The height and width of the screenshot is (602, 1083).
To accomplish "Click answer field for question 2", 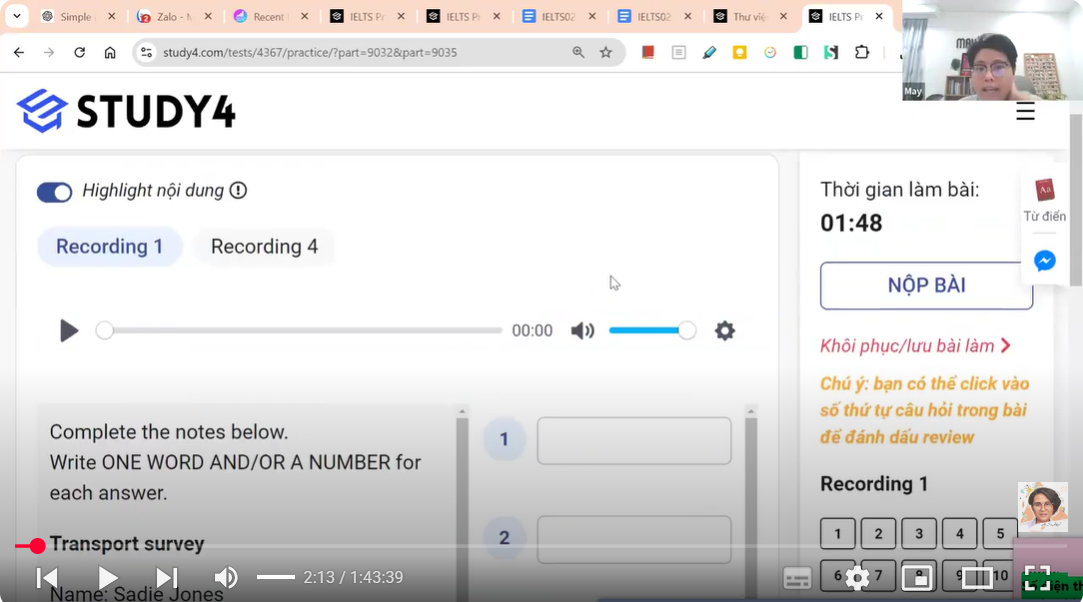I will click(x=634, y=539).
